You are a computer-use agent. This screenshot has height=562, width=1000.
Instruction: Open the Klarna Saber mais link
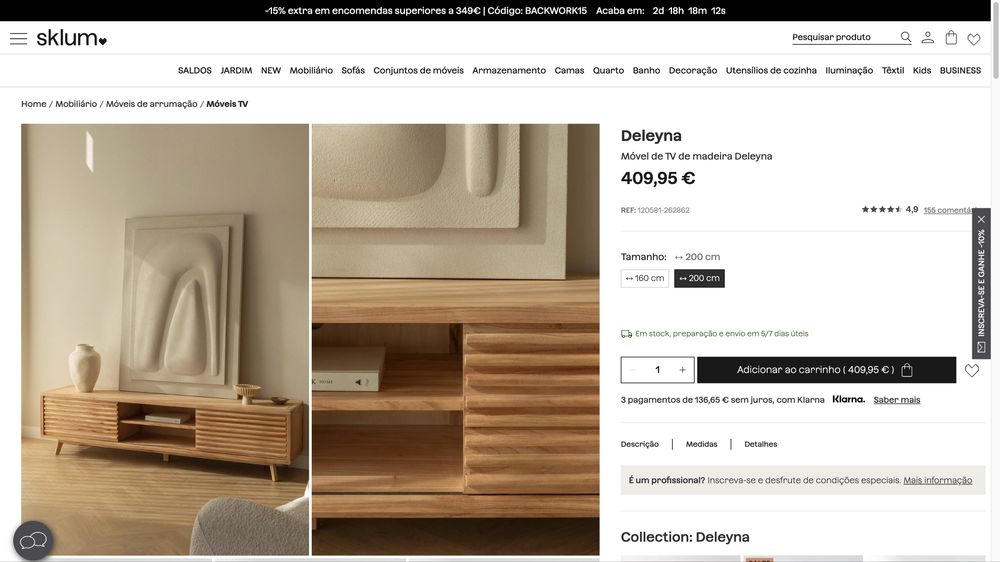(897, 400)
